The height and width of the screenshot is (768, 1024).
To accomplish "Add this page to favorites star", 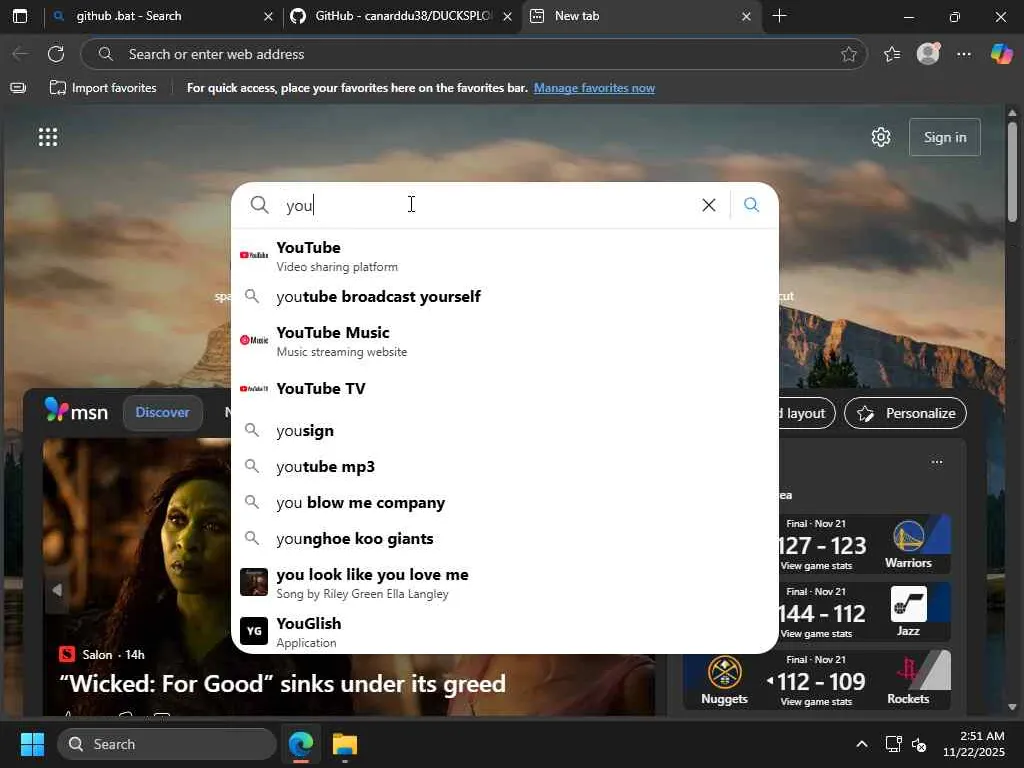I will click(x=848, y=54).
